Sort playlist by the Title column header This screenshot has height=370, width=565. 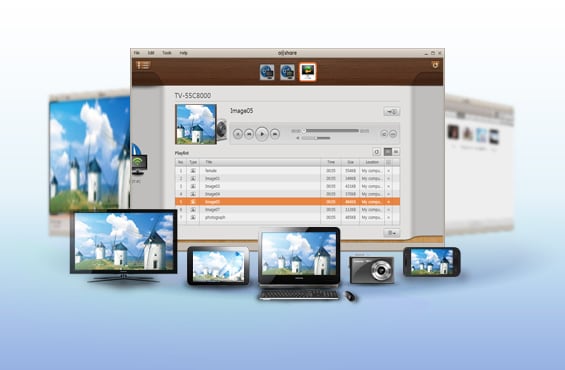tap(260, 162)
